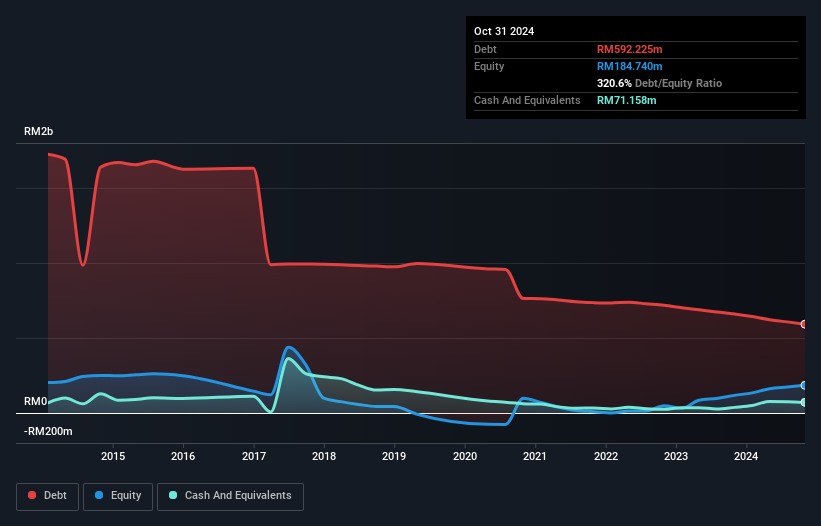Viewport: 821px width, 526px height.
Task: Click the 2015 x-axis label
Action: point(113,456)
